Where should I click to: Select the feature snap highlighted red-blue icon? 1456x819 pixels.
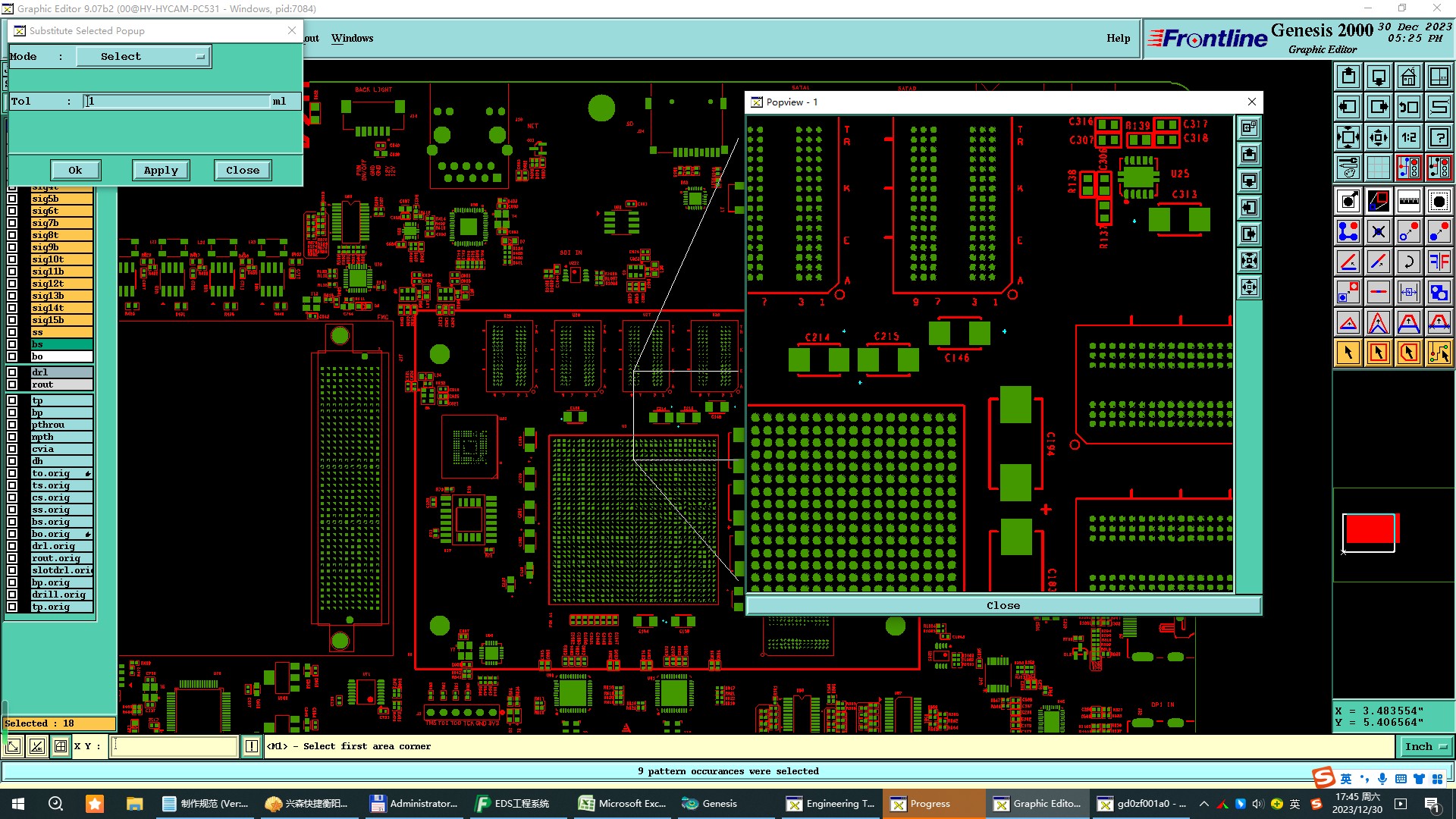[x=1409, y=168]
